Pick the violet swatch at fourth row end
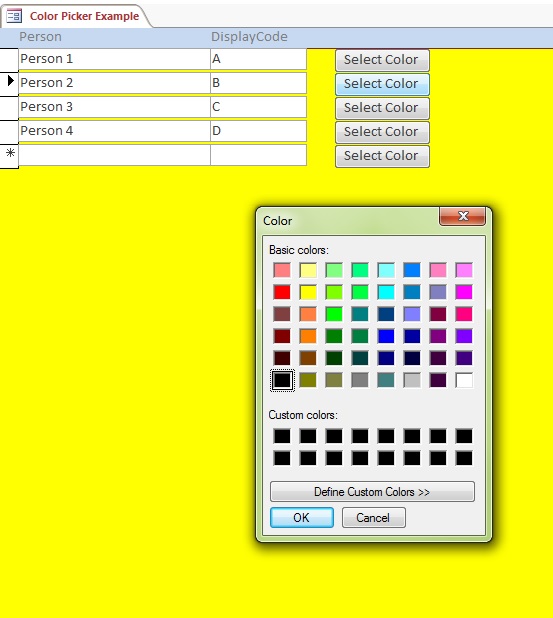Viewport: 553px width, 618px height. tap(464, 336)
